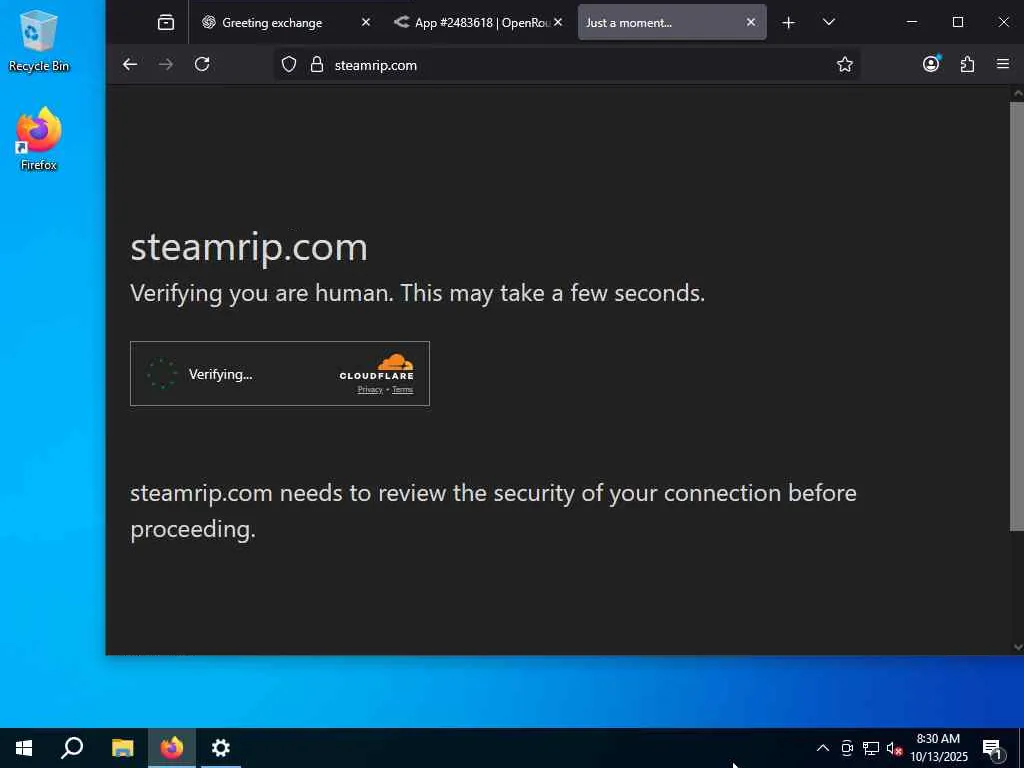Bookmark this page with star icon

click(x=844, y=64)
